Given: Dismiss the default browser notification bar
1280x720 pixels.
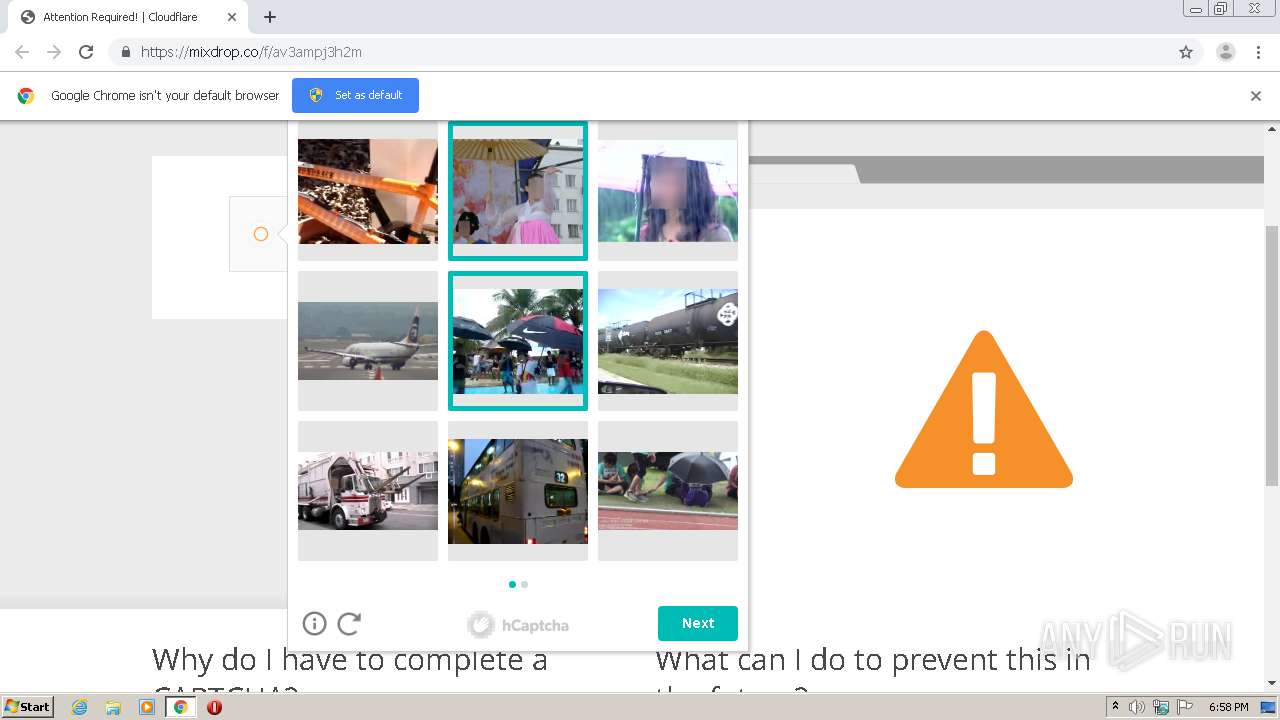Looking at the screenshot, I should click(1256, 96).
